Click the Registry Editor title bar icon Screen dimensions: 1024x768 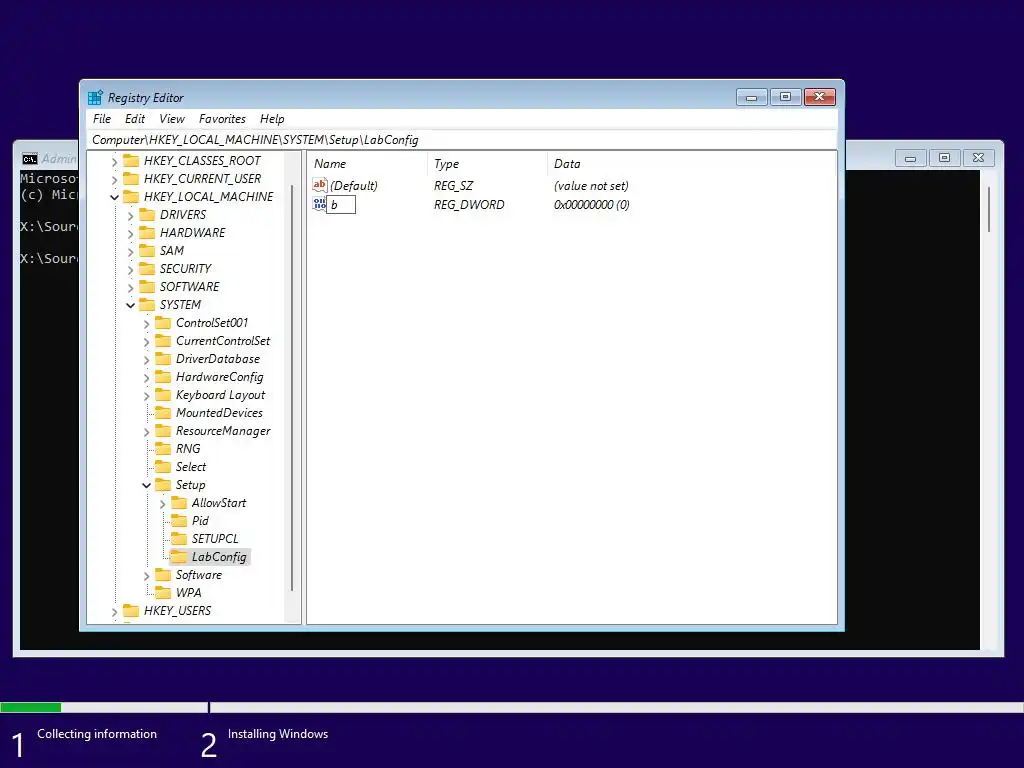click(95, 97)
